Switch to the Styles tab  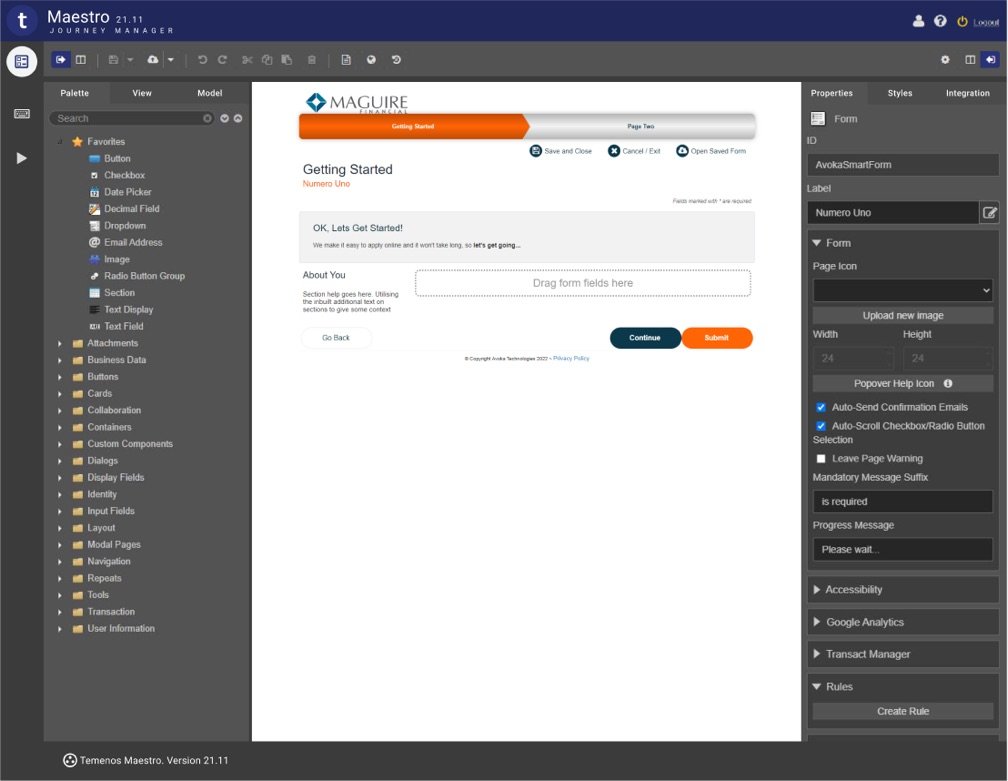[899, 93]
